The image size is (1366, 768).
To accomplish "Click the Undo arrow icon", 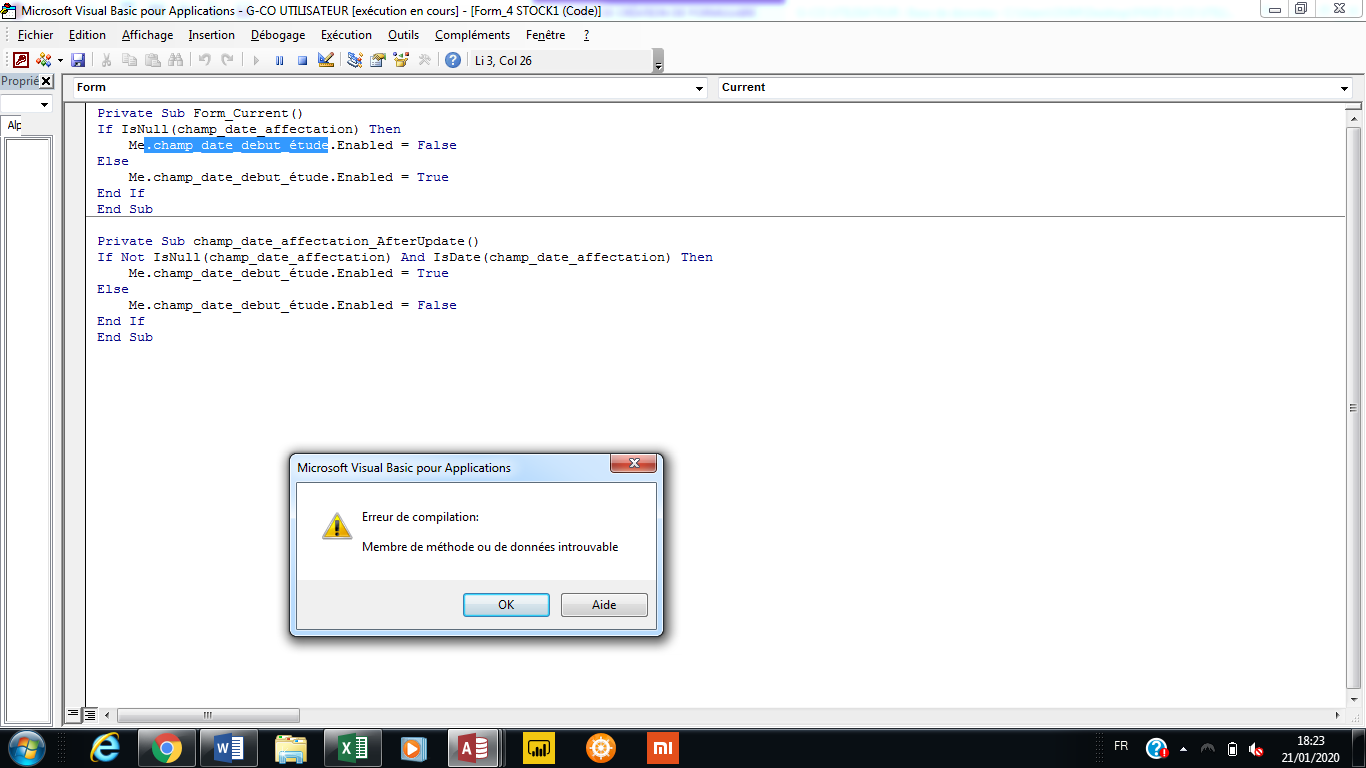I will click(x=204, y=60).
